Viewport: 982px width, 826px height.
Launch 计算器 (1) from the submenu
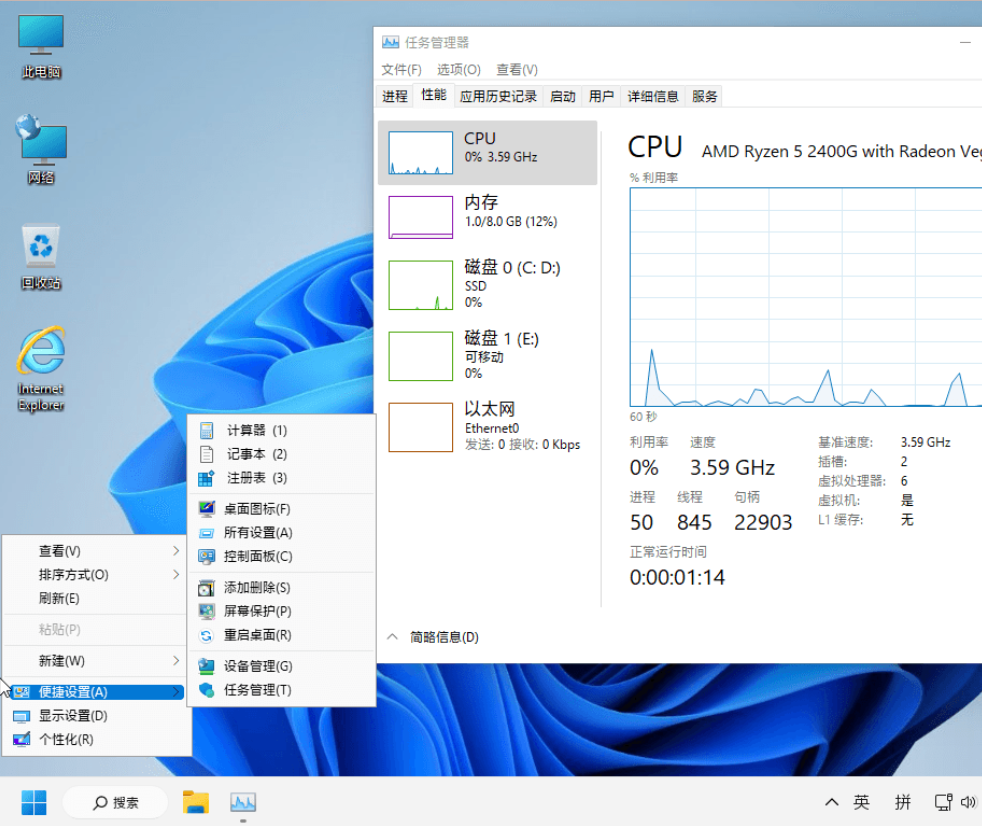[x=282, y=430]
